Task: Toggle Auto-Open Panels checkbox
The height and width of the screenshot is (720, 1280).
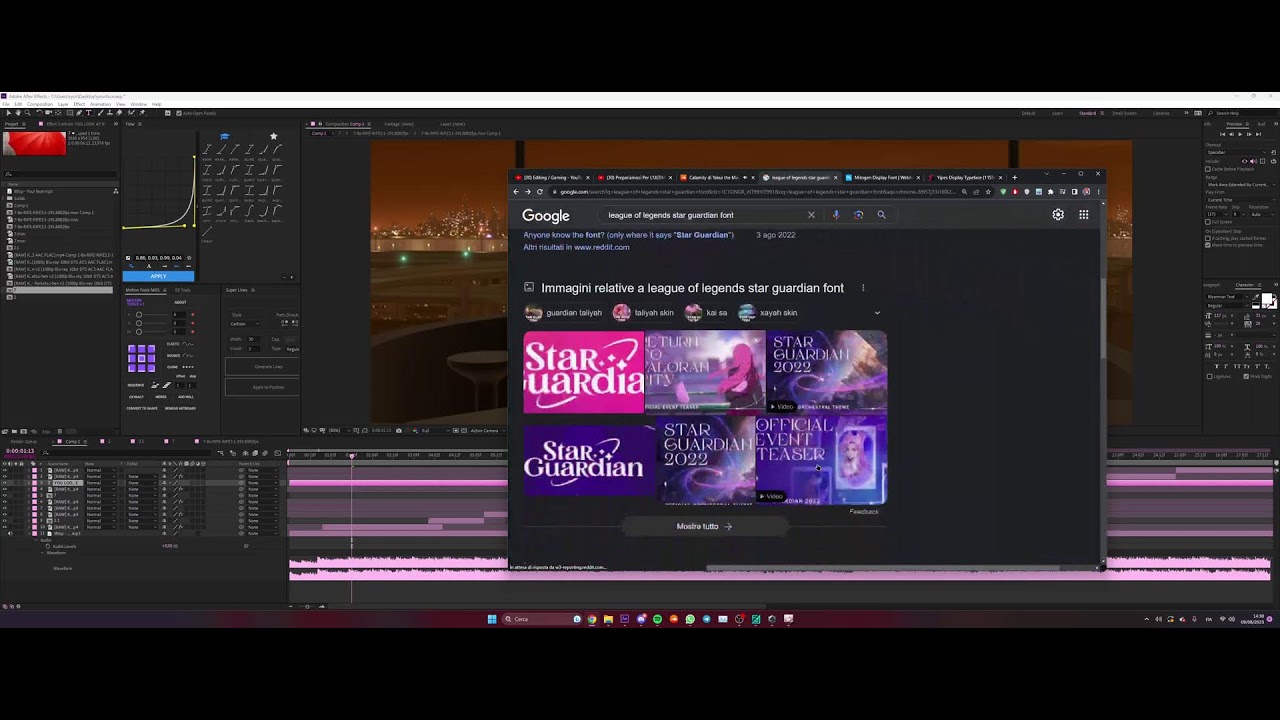Action: coord(178,113)
